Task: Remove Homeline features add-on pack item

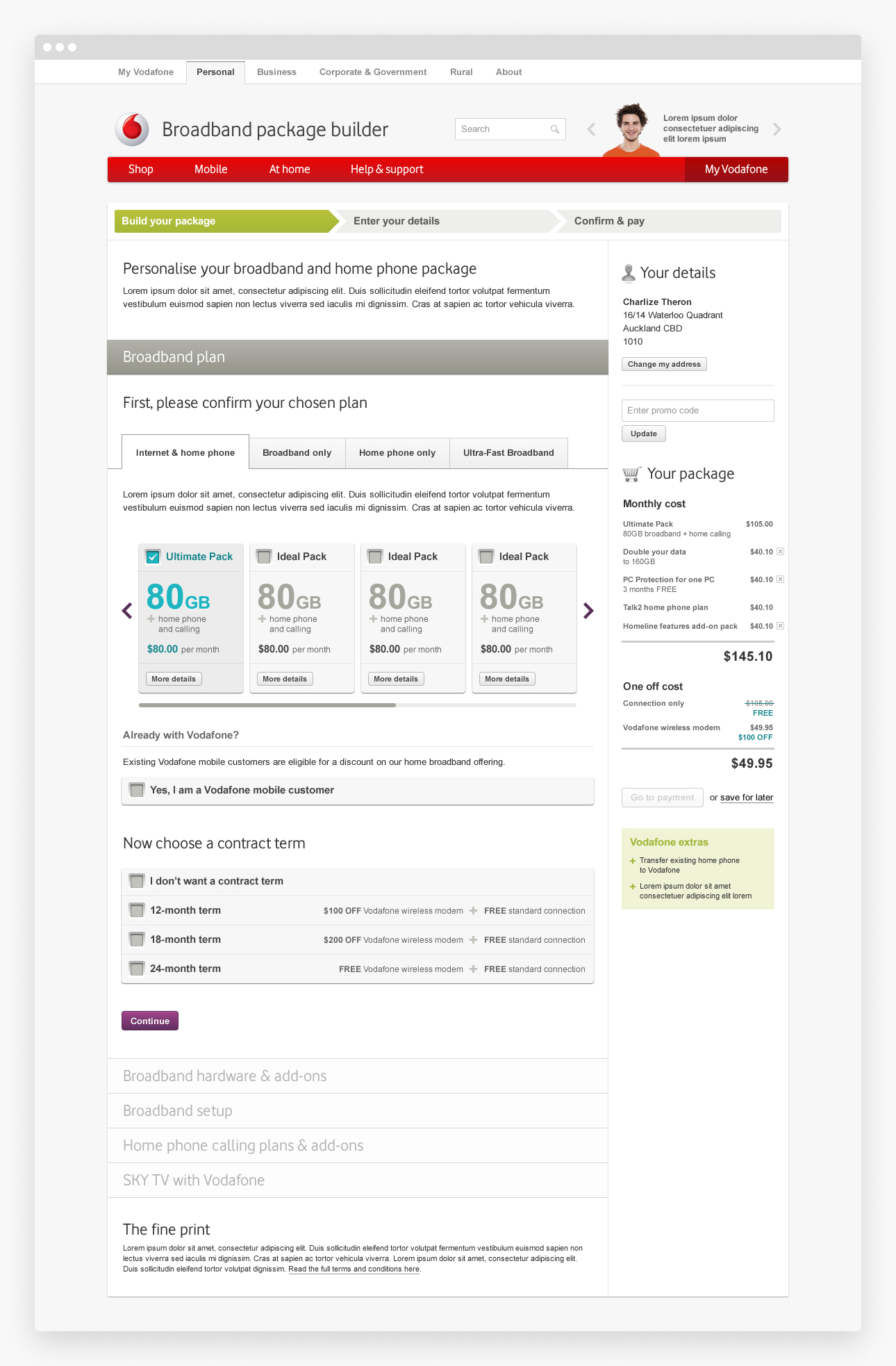Action: click(x=780, y=626)
